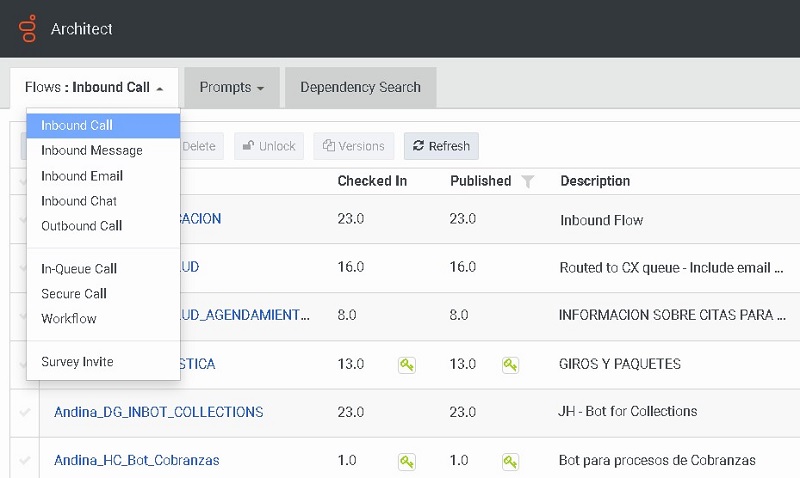Open the flow link ending in UD_AGENDAMIENT…
The height and width of the screenshot is (478, 800).
(245, 315)
